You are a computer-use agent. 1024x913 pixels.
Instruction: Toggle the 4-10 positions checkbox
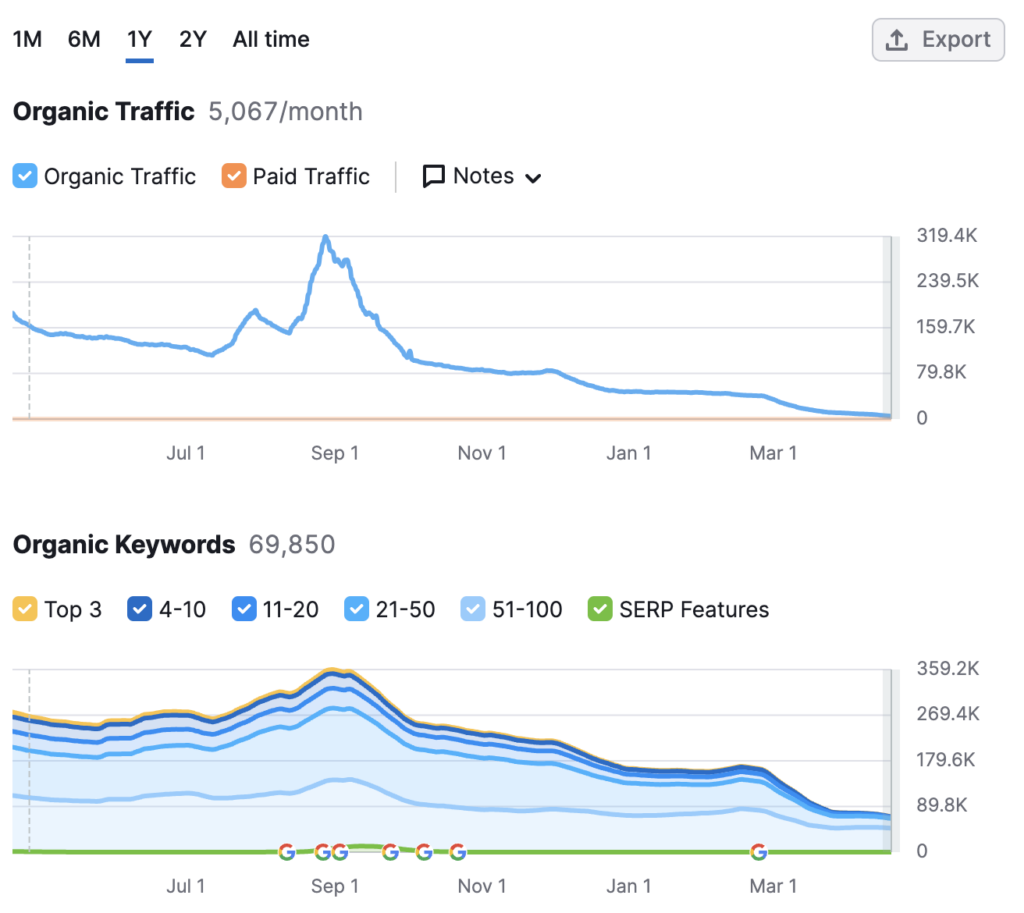point(140,609)
